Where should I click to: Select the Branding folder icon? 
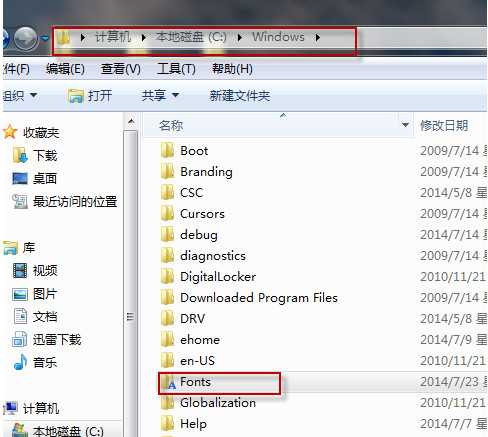click(167, 172)
